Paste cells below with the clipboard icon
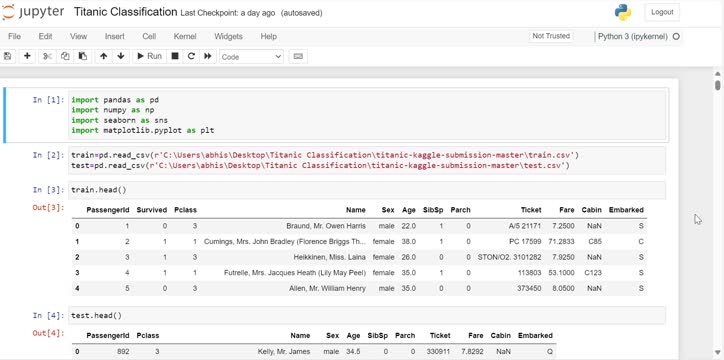This screenshot has width=724, height=360. [83, 56]
